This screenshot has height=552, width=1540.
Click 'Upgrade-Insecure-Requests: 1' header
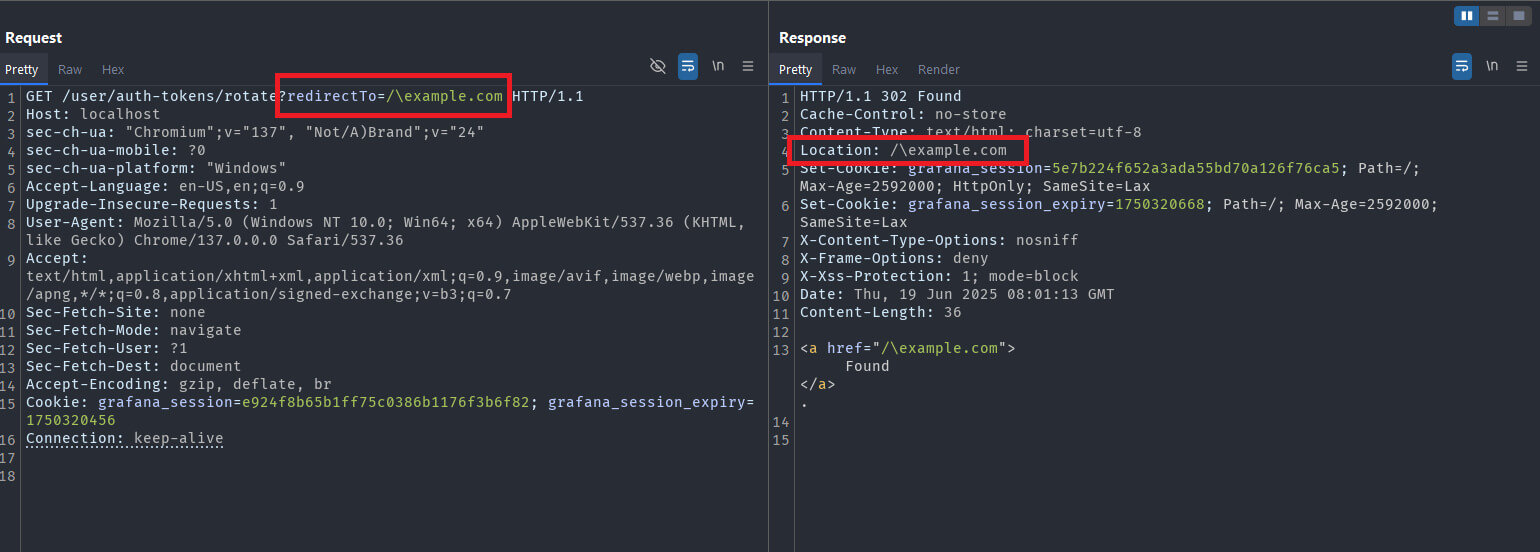click(152, 205)
